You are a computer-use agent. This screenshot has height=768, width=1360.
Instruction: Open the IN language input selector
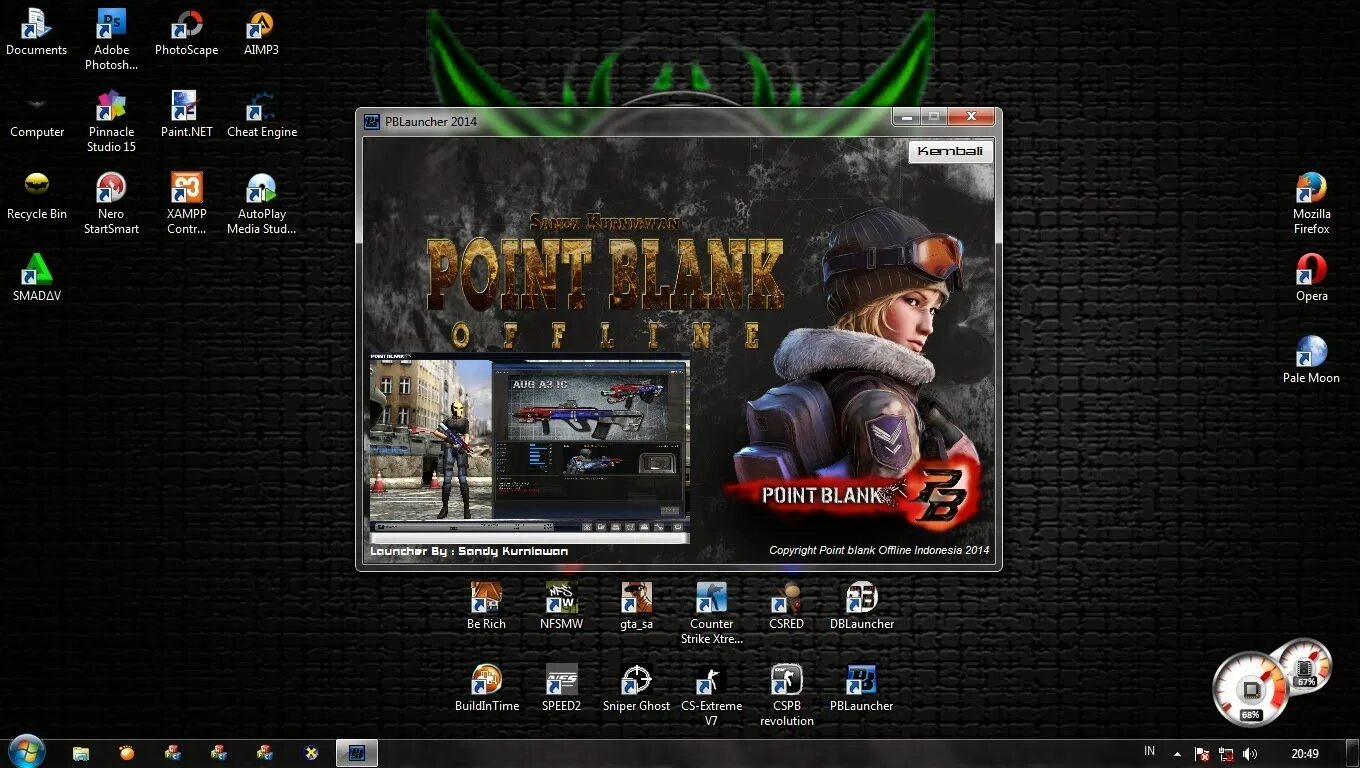[1150, 751]
